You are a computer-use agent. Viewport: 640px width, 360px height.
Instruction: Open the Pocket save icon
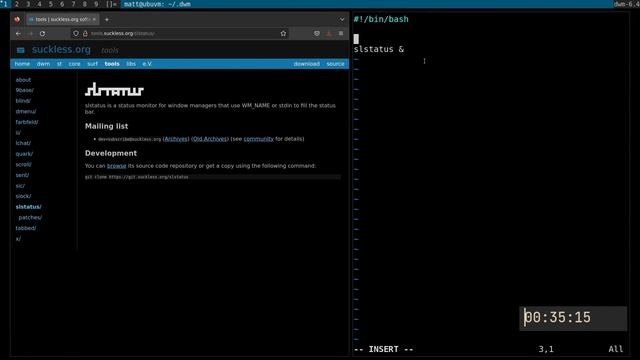pos(317,33)
